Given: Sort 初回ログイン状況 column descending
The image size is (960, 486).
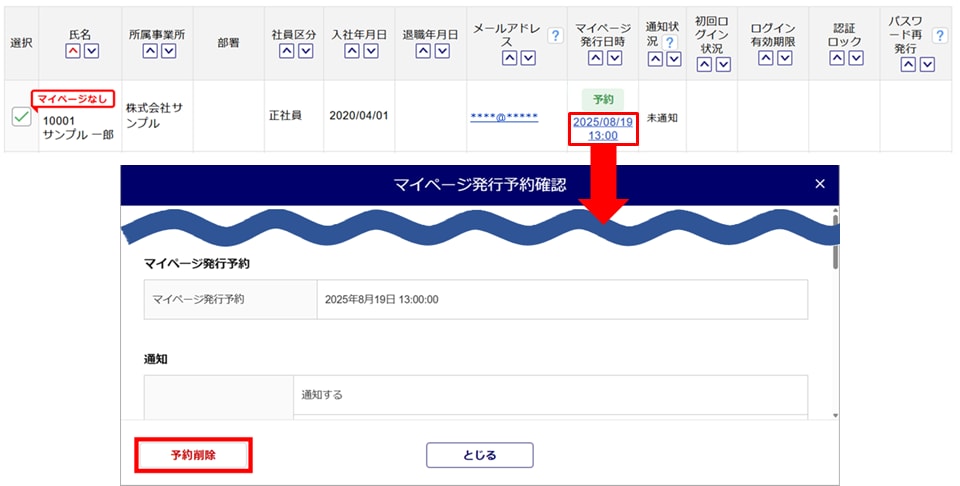Looking at the screenshot, I should coord(722,64).
